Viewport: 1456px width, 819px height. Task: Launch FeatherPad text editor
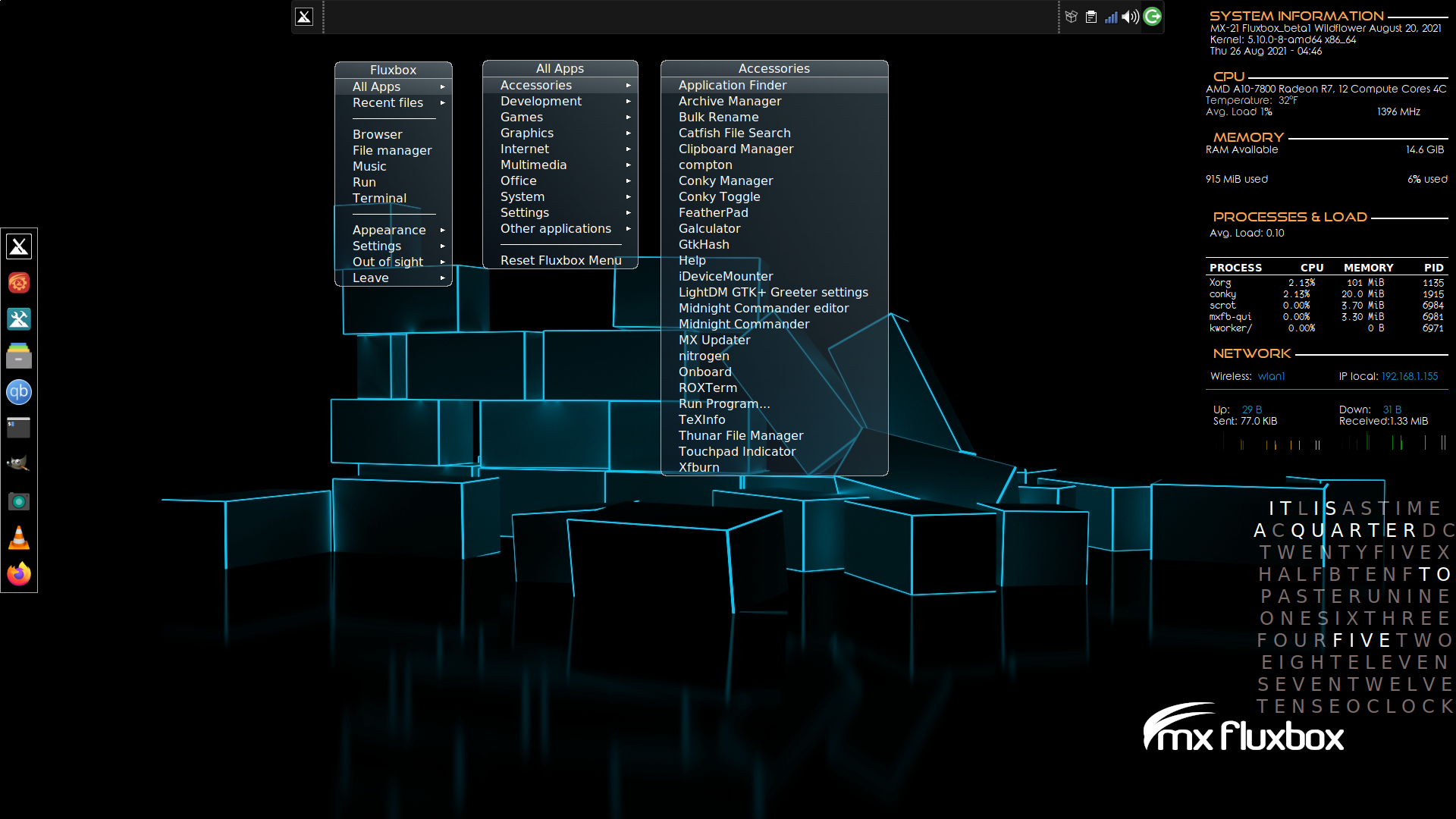pos(774,213)
